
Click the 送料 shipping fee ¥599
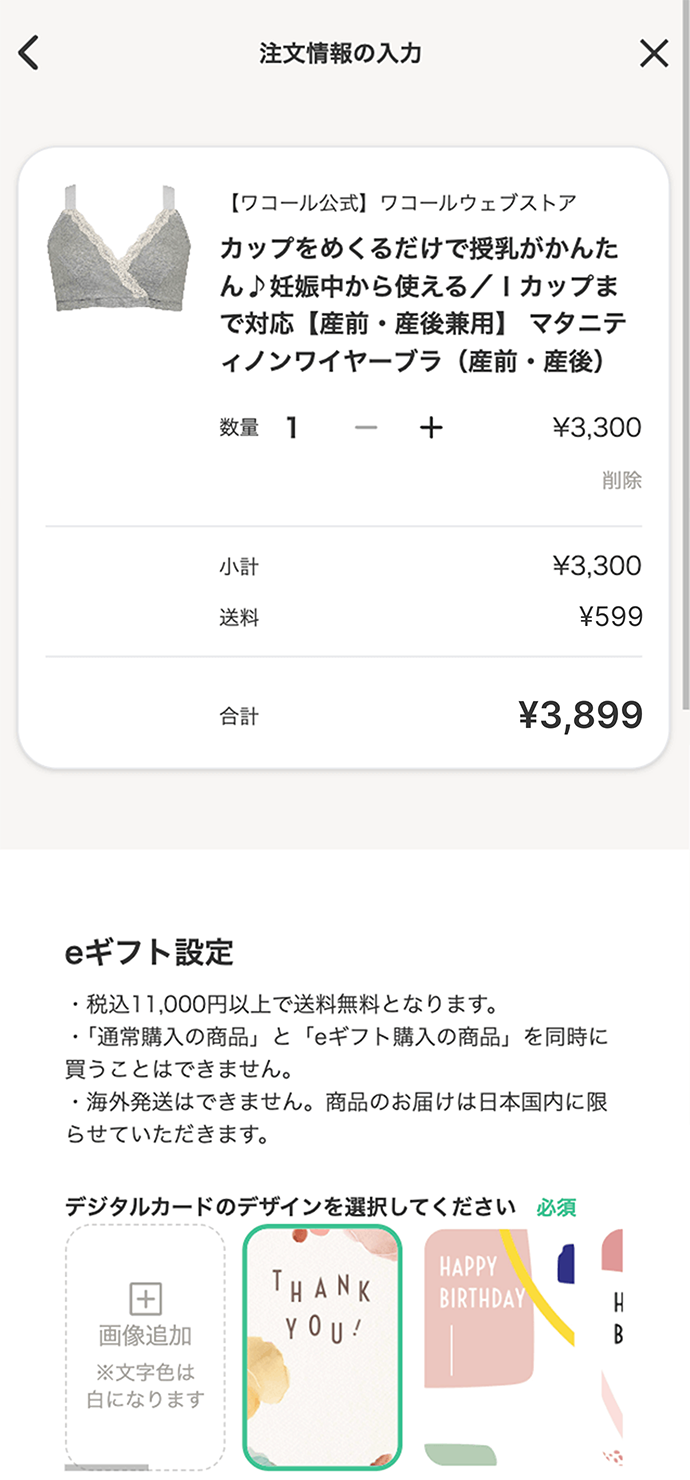tap(610, 617)
